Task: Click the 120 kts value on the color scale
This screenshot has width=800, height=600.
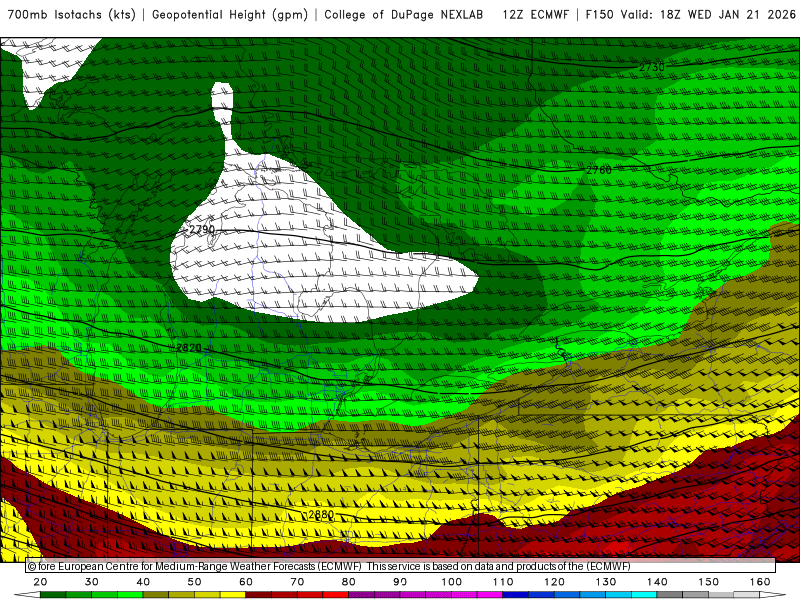Action: pyautogui.click(x=554, y=582)
